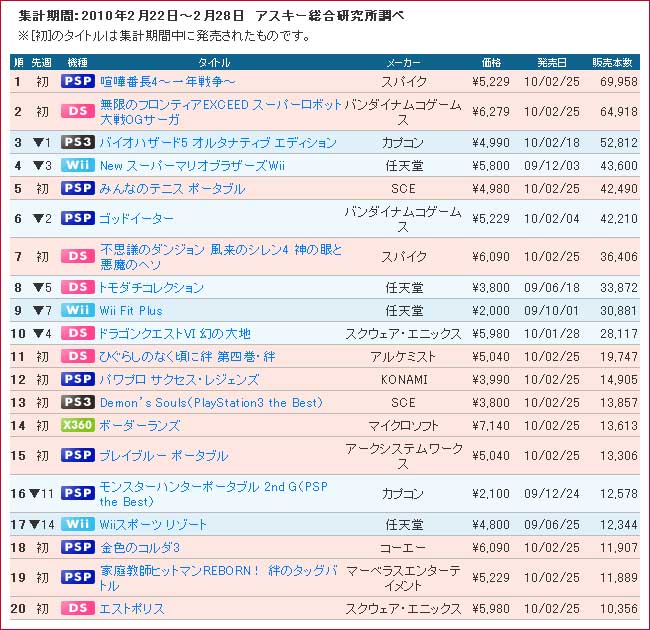Screen dimensions: 650x630
Task: Open 無限のフロンティアEXCEED title link
Action: tap(221, 112)
